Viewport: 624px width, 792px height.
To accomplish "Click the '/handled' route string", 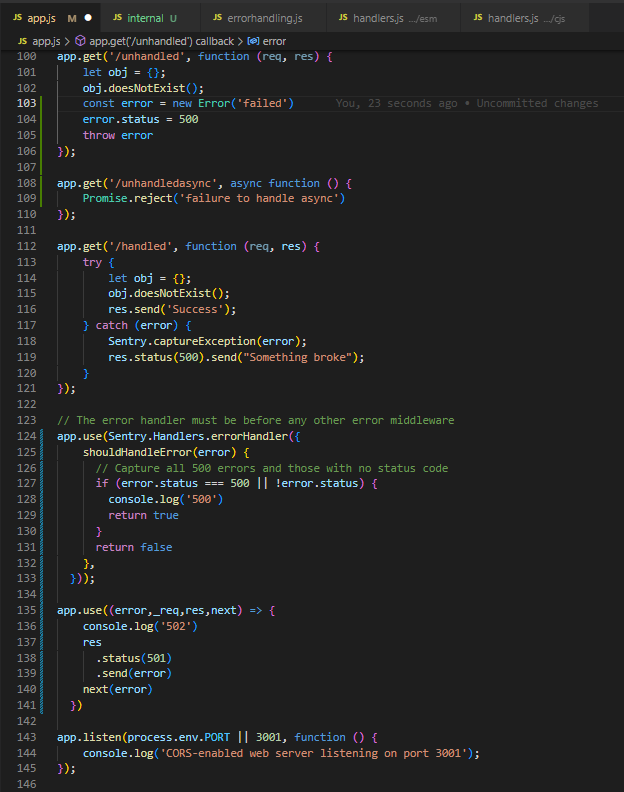I will pyautogui.click(x=140, y=246).
